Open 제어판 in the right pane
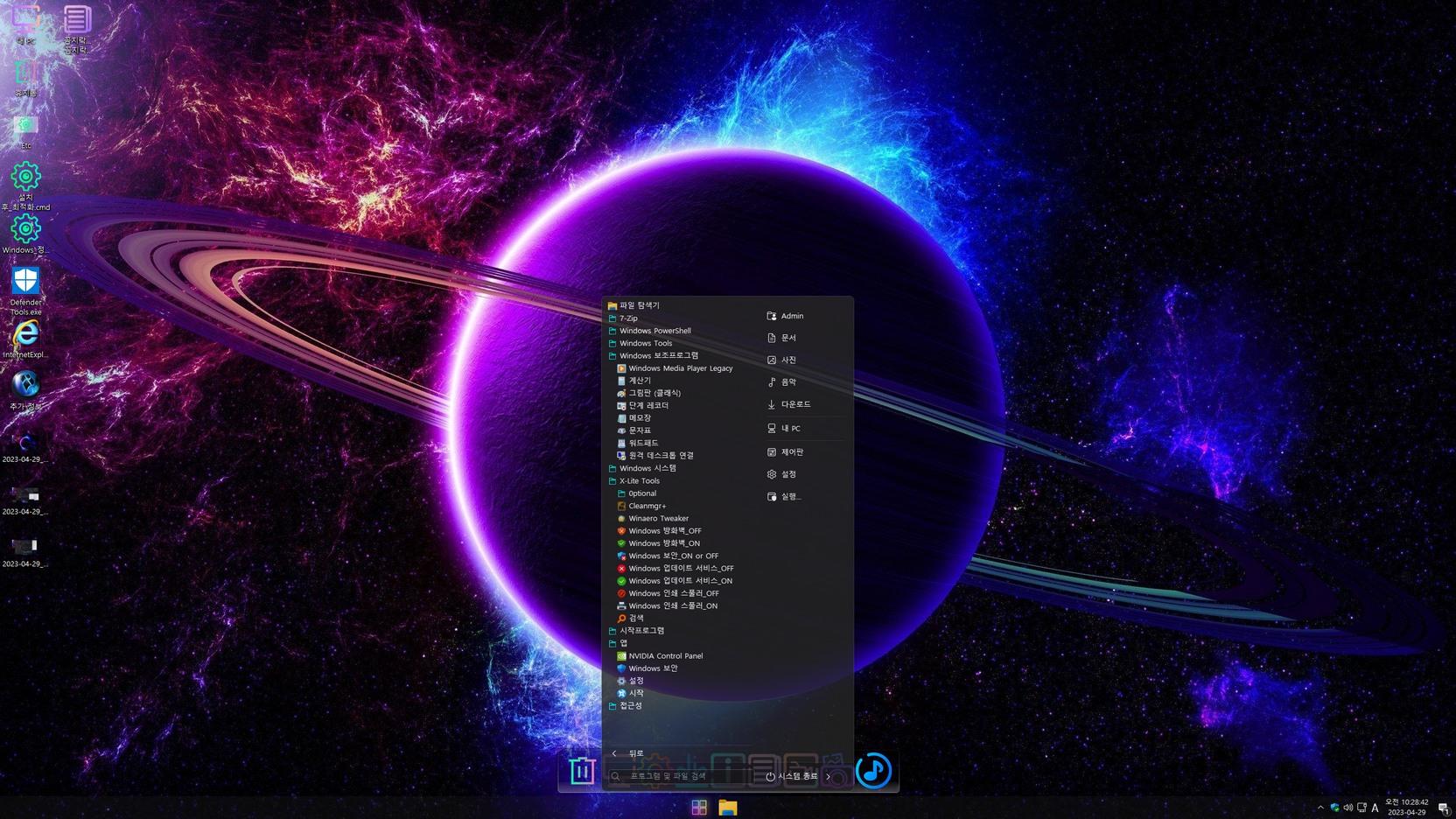 785,452
